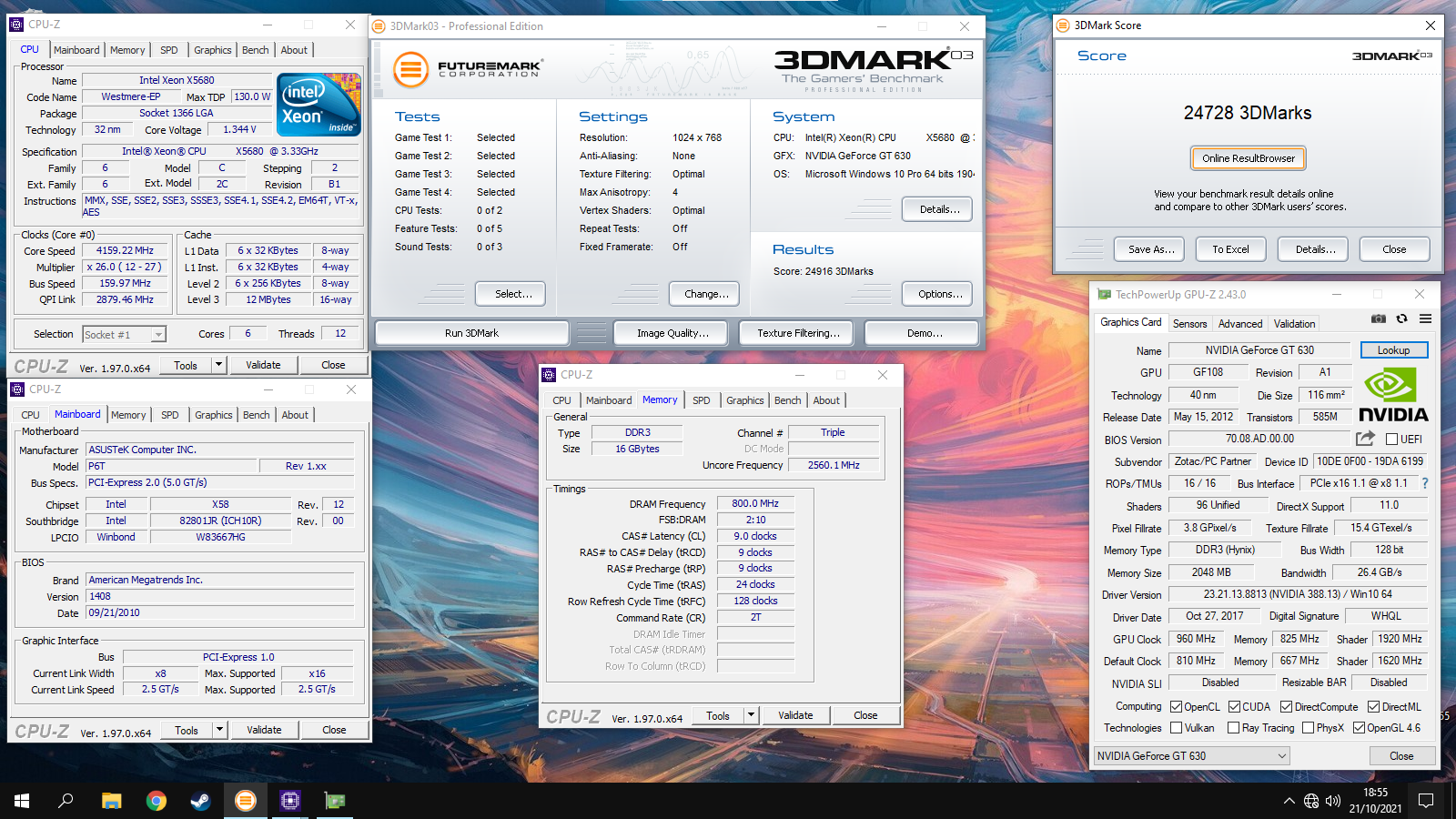Open the notification center icon
This screenshot has width=1456, height=819.
pos(1426,801)
